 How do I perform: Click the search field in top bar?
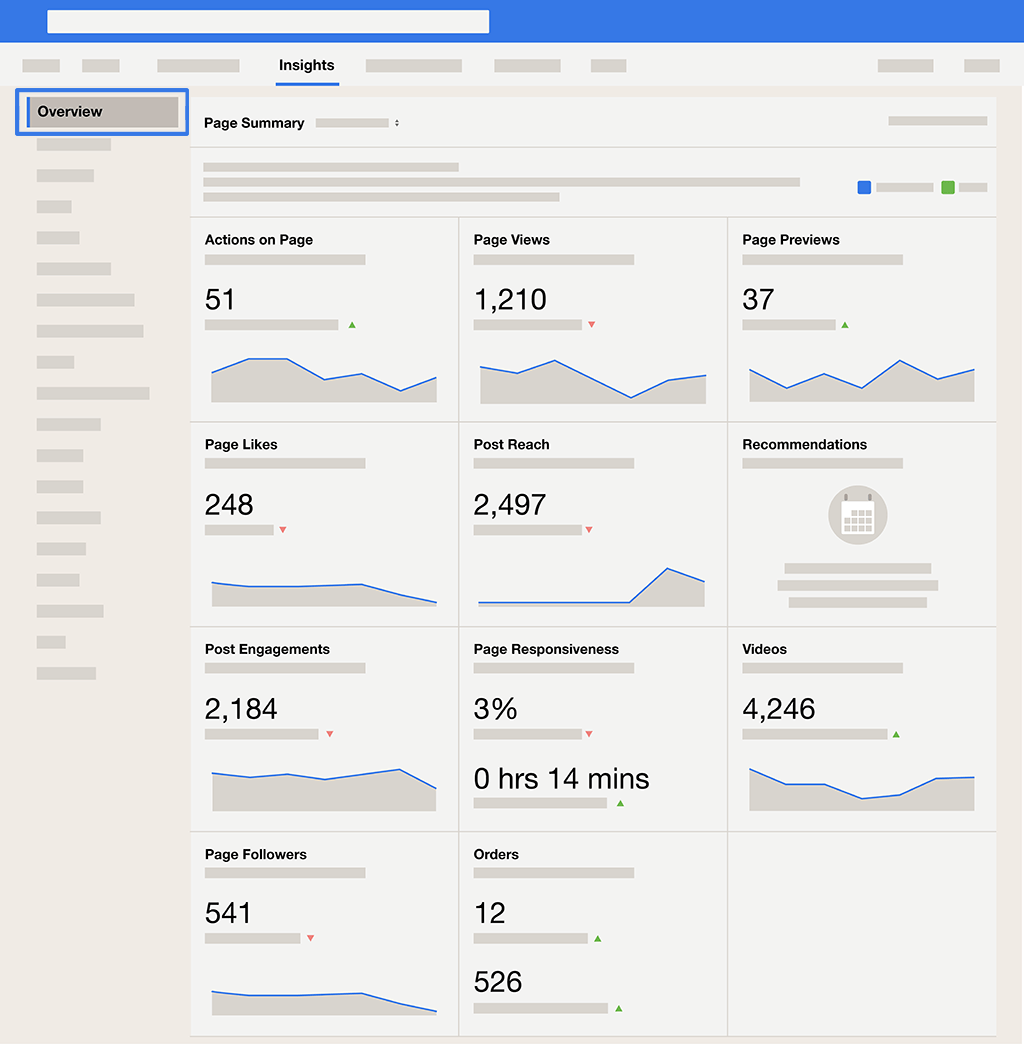pos(268,21)
